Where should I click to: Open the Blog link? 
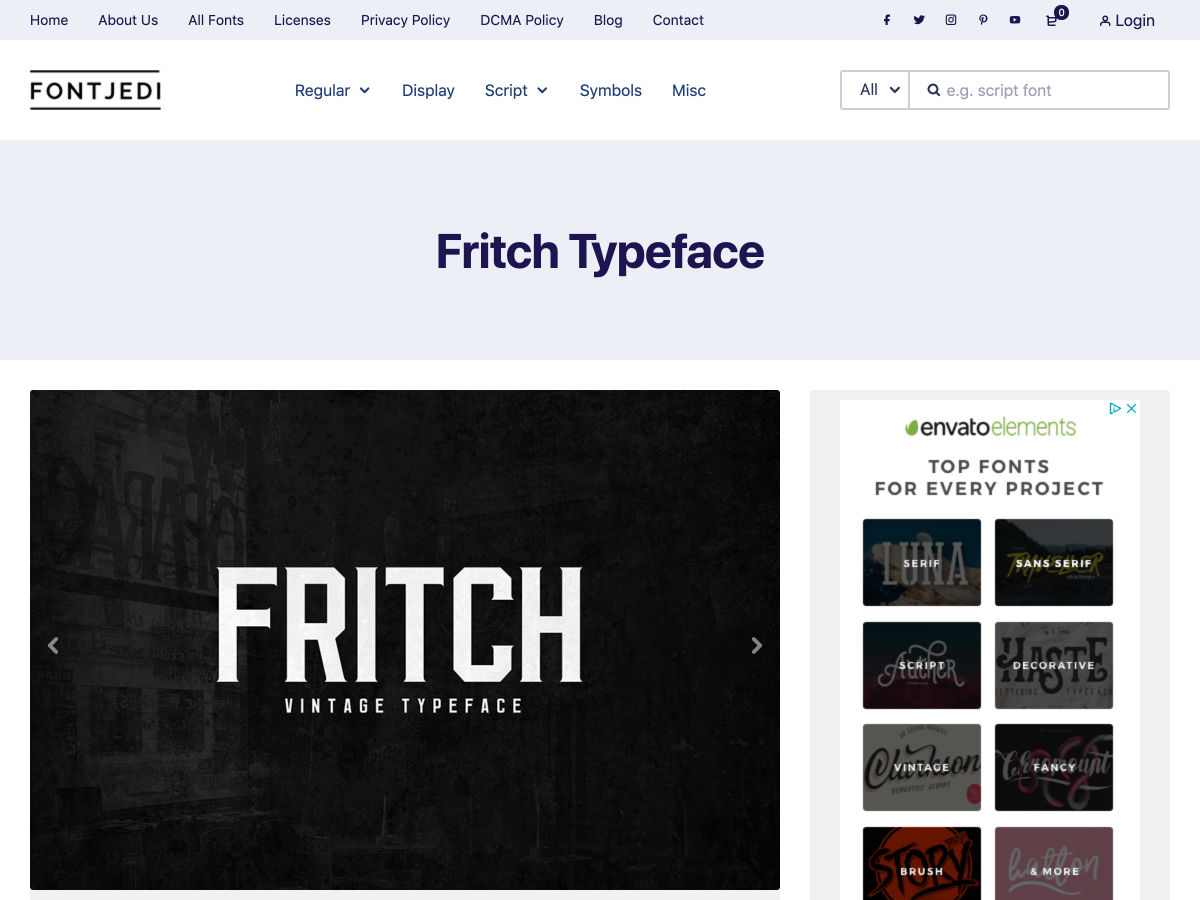(x=608, y=20)
